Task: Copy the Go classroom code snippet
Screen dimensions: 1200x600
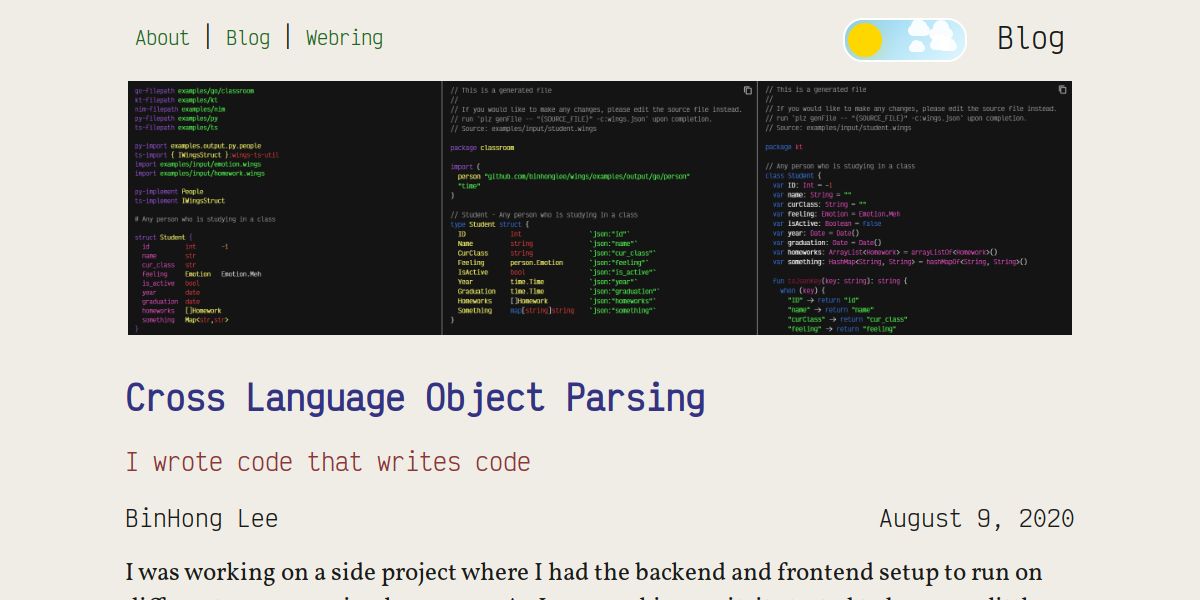Action: (749, 89)
